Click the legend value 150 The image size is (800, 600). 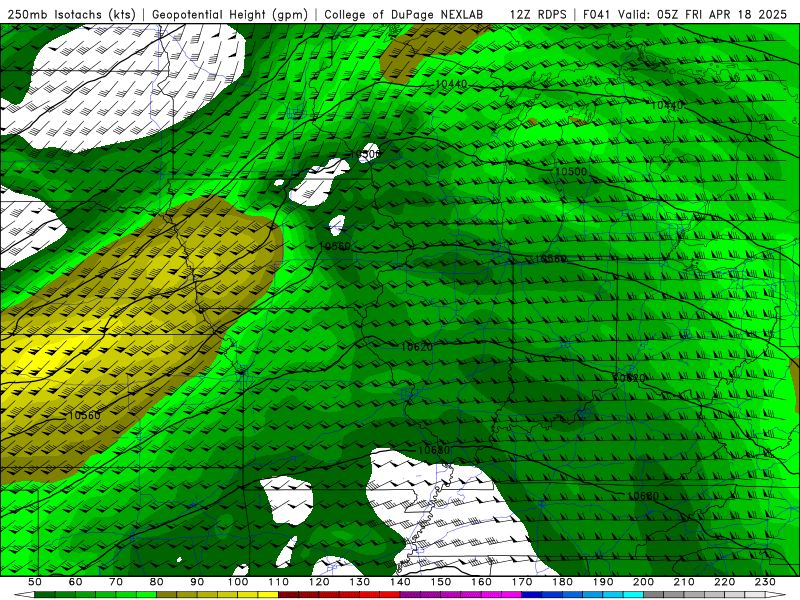tap(441, 582)
